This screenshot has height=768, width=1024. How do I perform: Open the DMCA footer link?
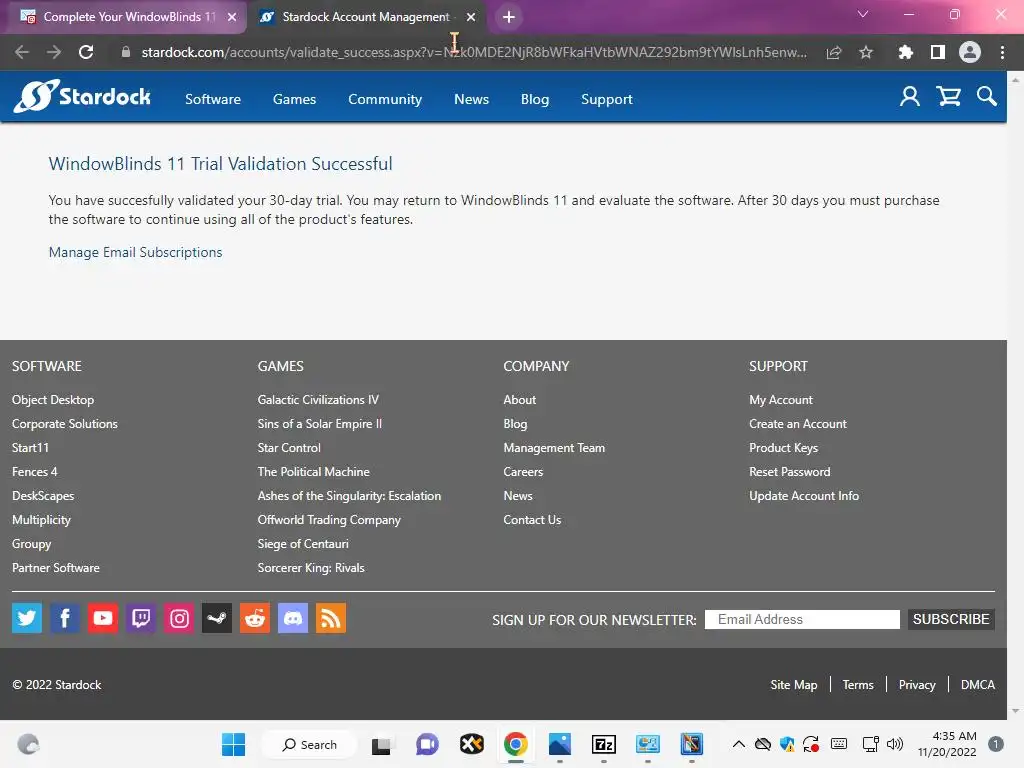coord(978,684)
